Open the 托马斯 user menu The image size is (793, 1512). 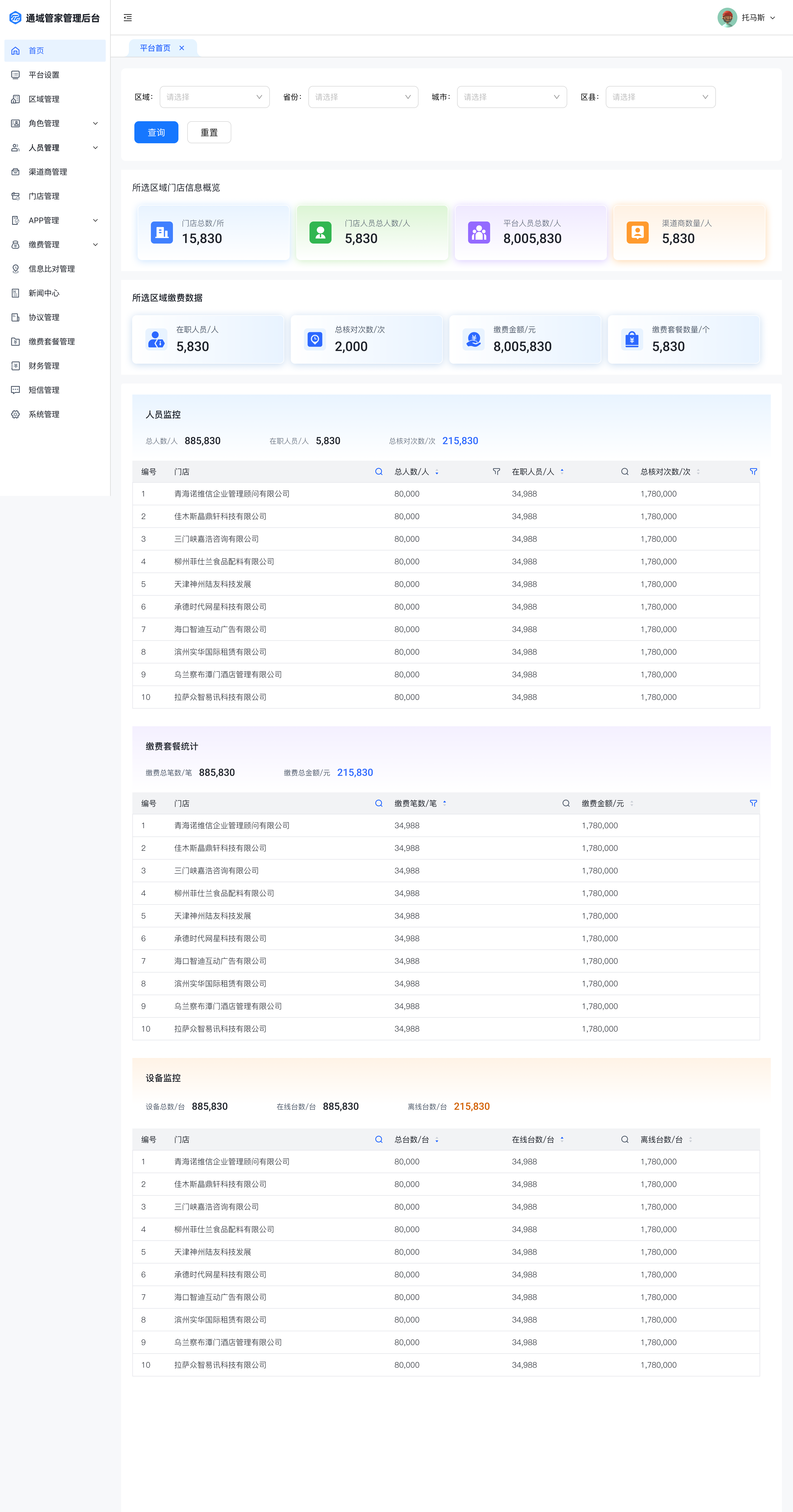[747, 18]
